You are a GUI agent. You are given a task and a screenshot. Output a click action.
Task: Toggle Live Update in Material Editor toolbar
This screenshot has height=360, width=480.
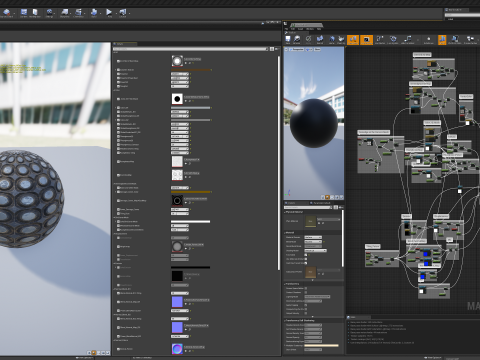pyautogui.click(x=393, y=40)
